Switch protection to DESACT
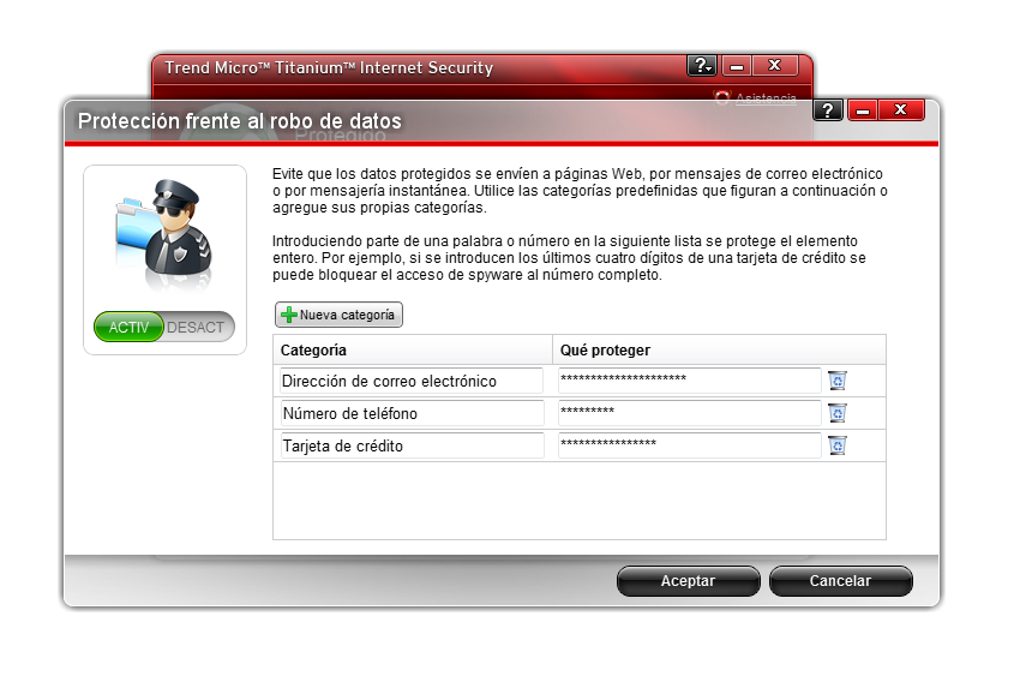Viewport: 1020px width, 682px height. [x=198, y=326]
